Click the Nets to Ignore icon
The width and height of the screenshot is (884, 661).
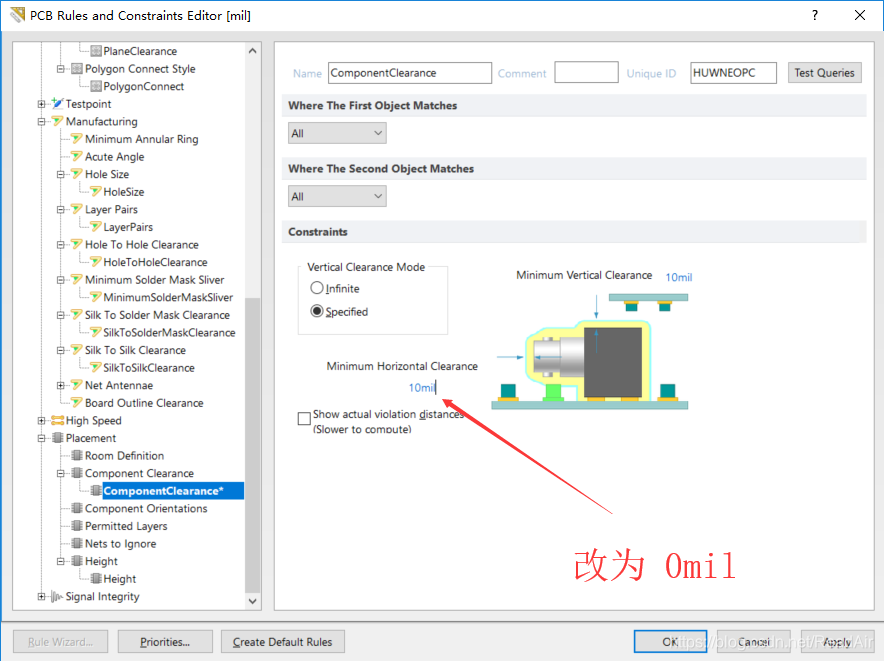tap(77, 544)
